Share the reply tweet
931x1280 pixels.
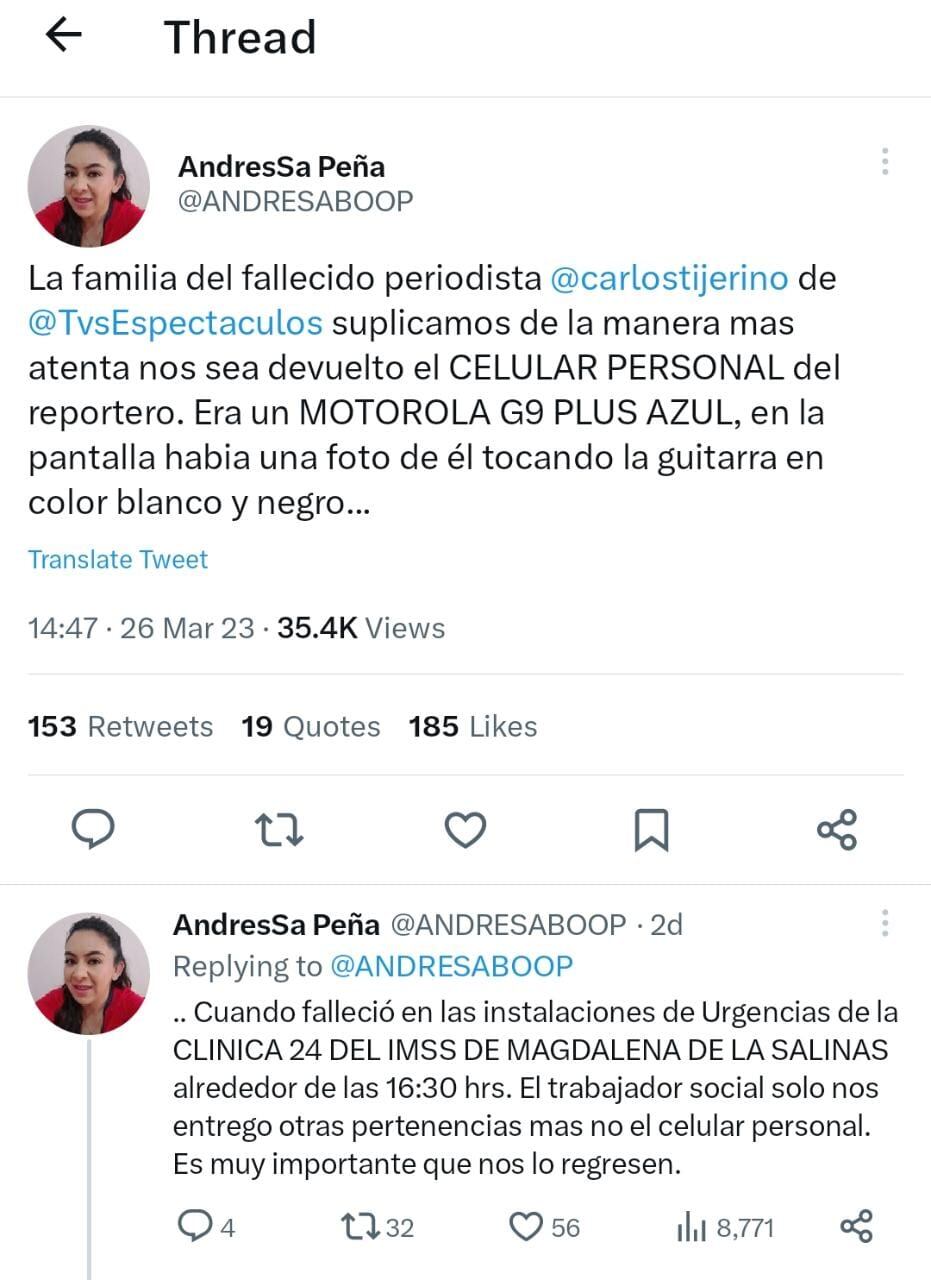coord(856,1226)
